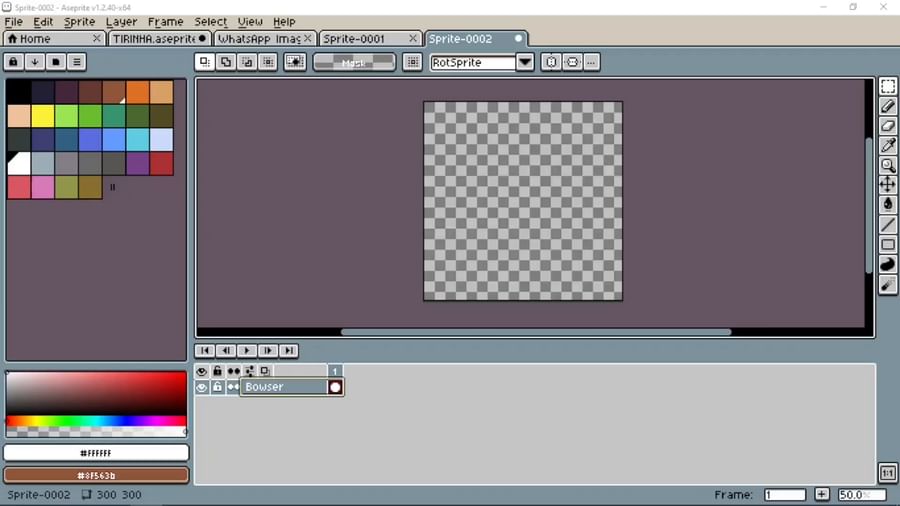Select add to selection mode icon
The height and width of the screenshot is (506, 900).
[x=226, y=61]
